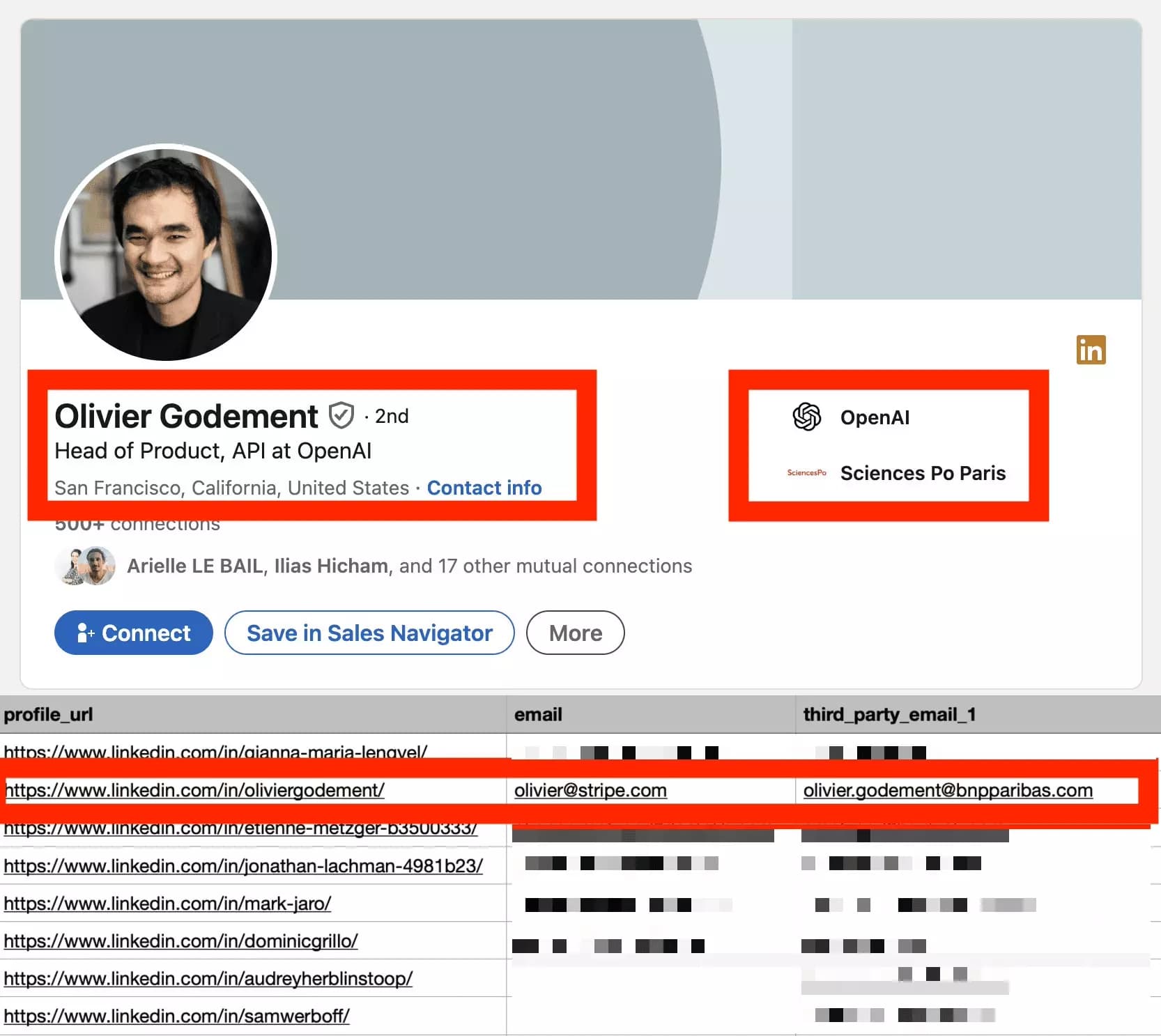This screenshot has height=1036, width=1161.
Task: Click the olivier@stripe.com email address
Action: pyautogui.click(x=590, y=790)
